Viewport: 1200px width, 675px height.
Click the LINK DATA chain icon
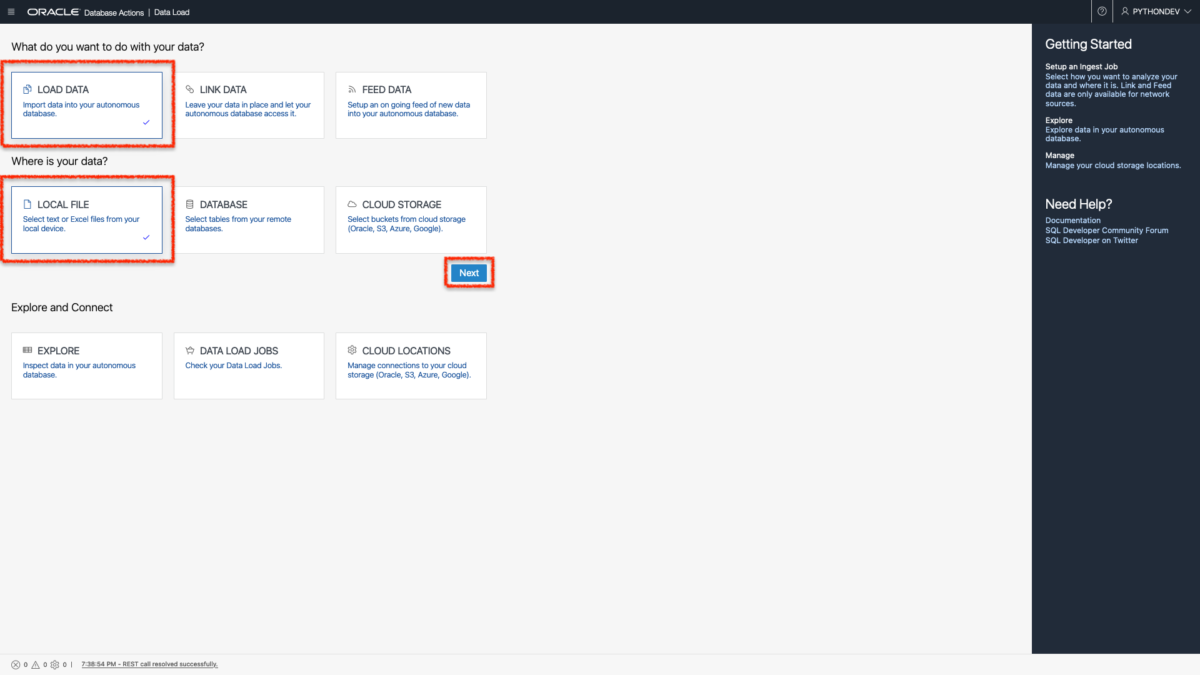pos(190,89)
